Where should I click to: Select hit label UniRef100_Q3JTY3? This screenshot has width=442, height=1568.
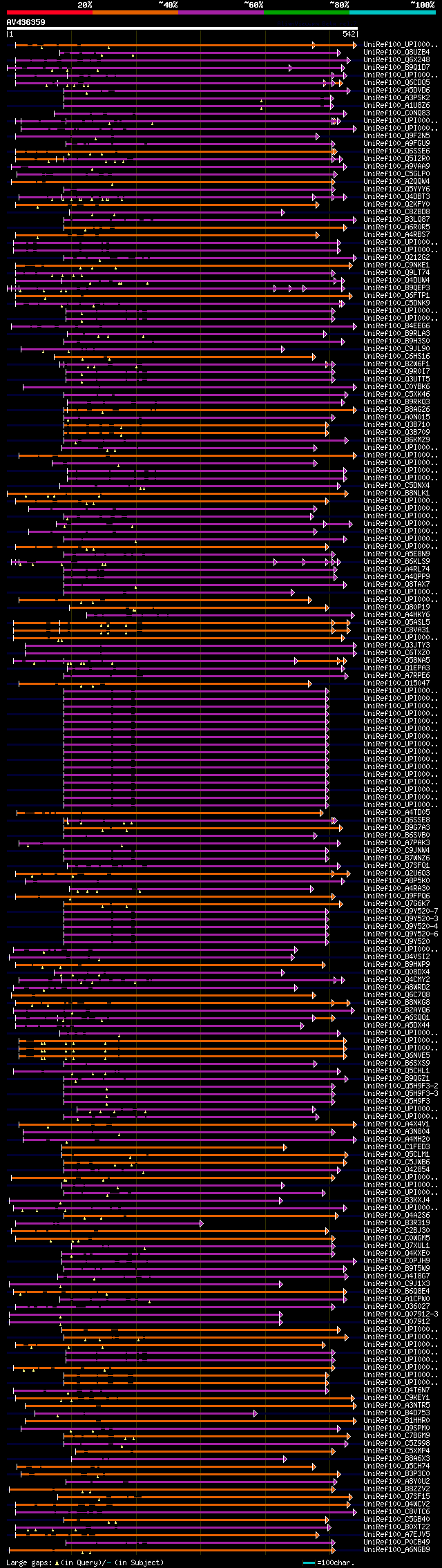click(396, 645)
